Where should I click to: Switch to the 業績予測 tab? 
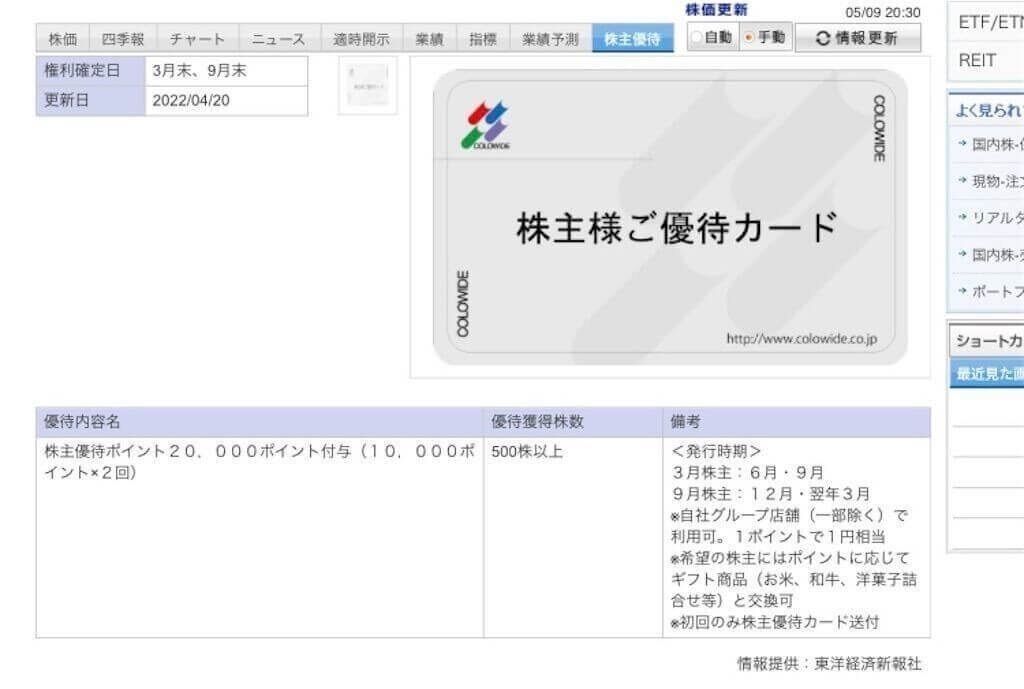click(x=552, y=39)
